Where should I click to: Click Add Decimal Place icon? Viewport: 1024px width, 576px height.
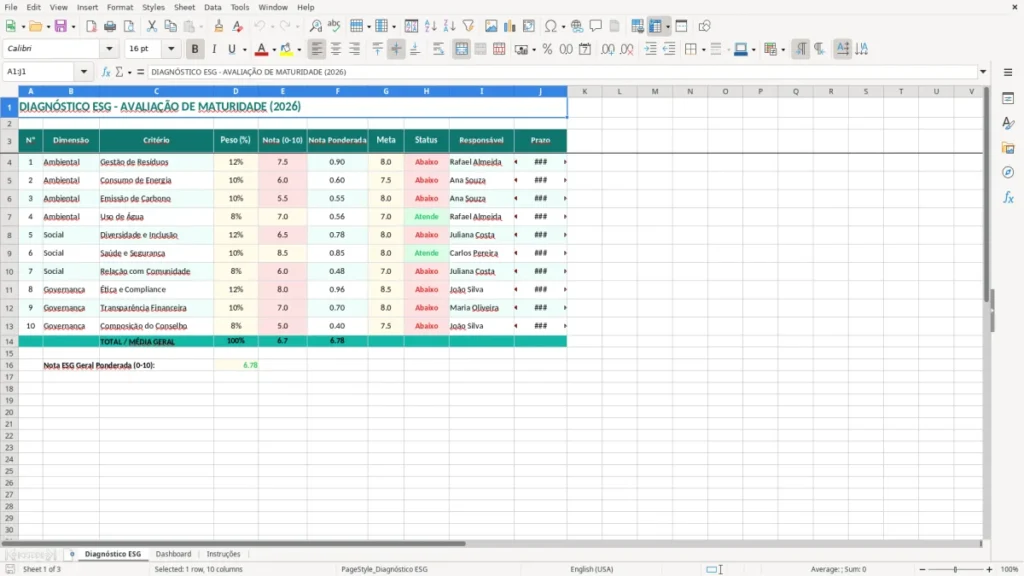coord(608,49)
